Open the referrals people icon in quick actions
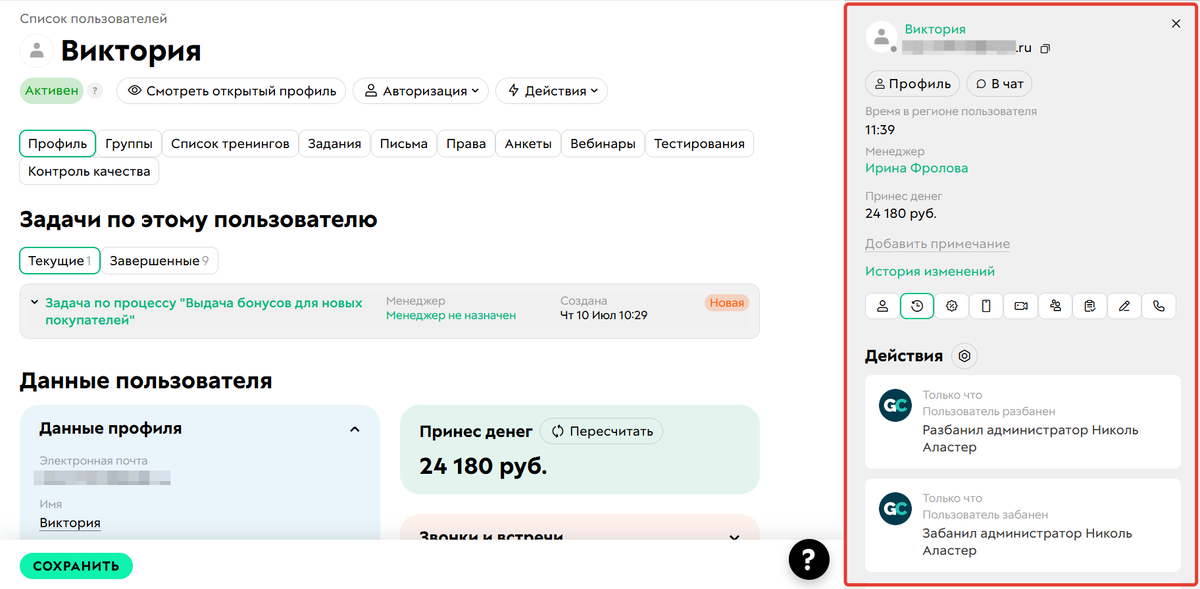 1055,306
